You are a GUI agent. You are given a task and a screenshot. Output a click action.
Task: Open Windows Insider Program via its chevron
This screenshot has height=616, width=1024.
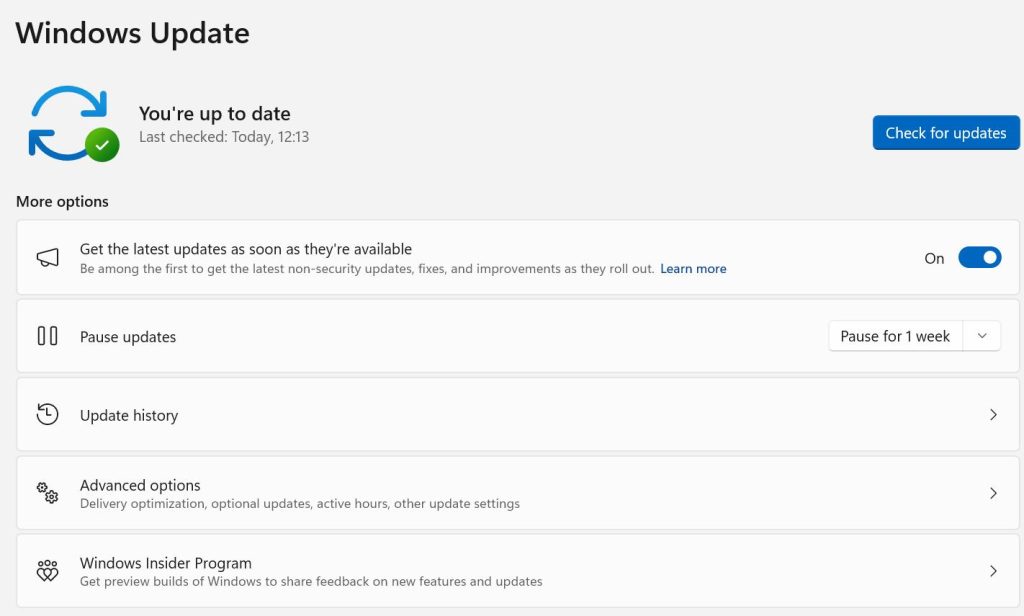click(x=992, y=571)
